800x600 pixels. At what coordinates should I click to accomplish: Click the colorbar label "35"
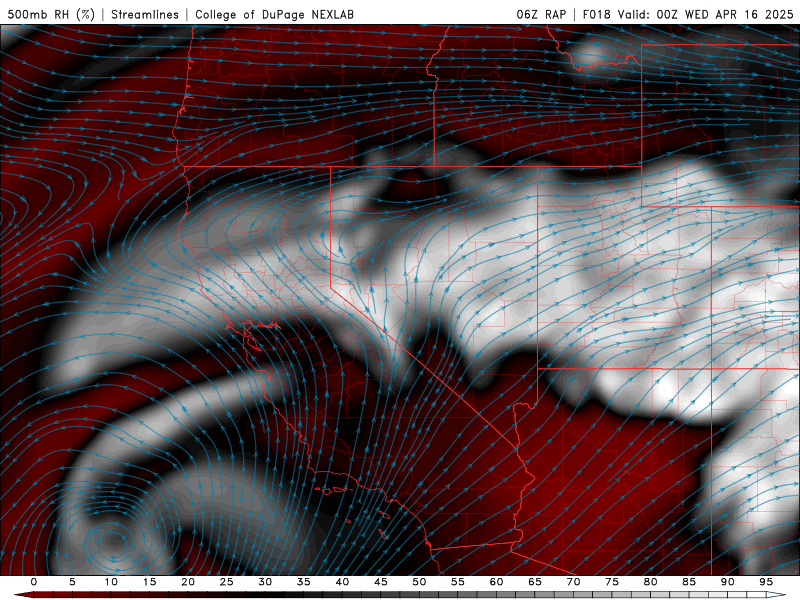tap(304, 582)
